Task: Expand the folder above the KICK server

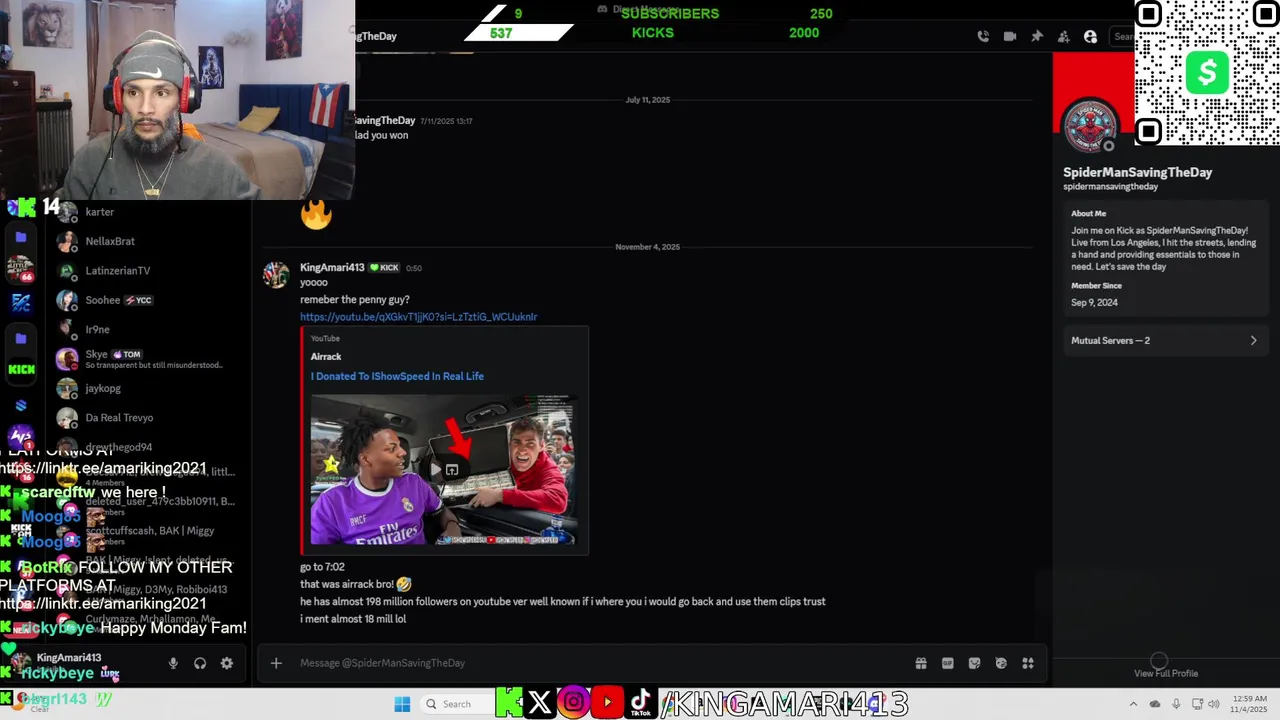Action: [21, 339]
